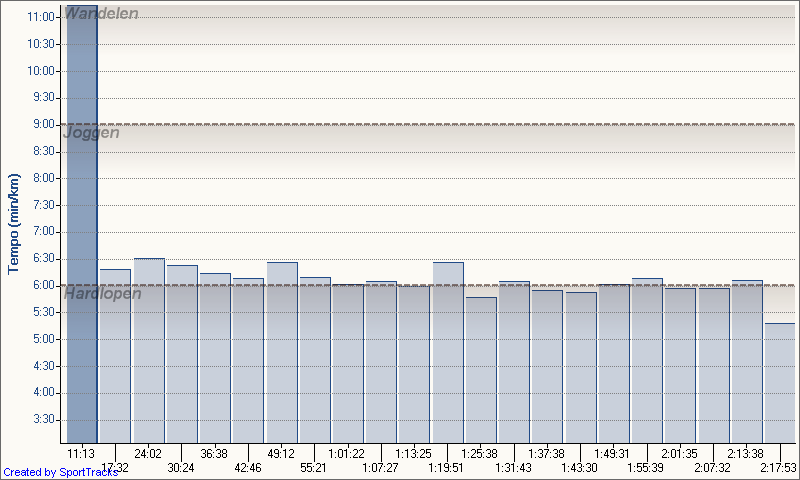800x480 pixels.
Task: Click the 24:02 time label
Action: [x=148, y=453]
